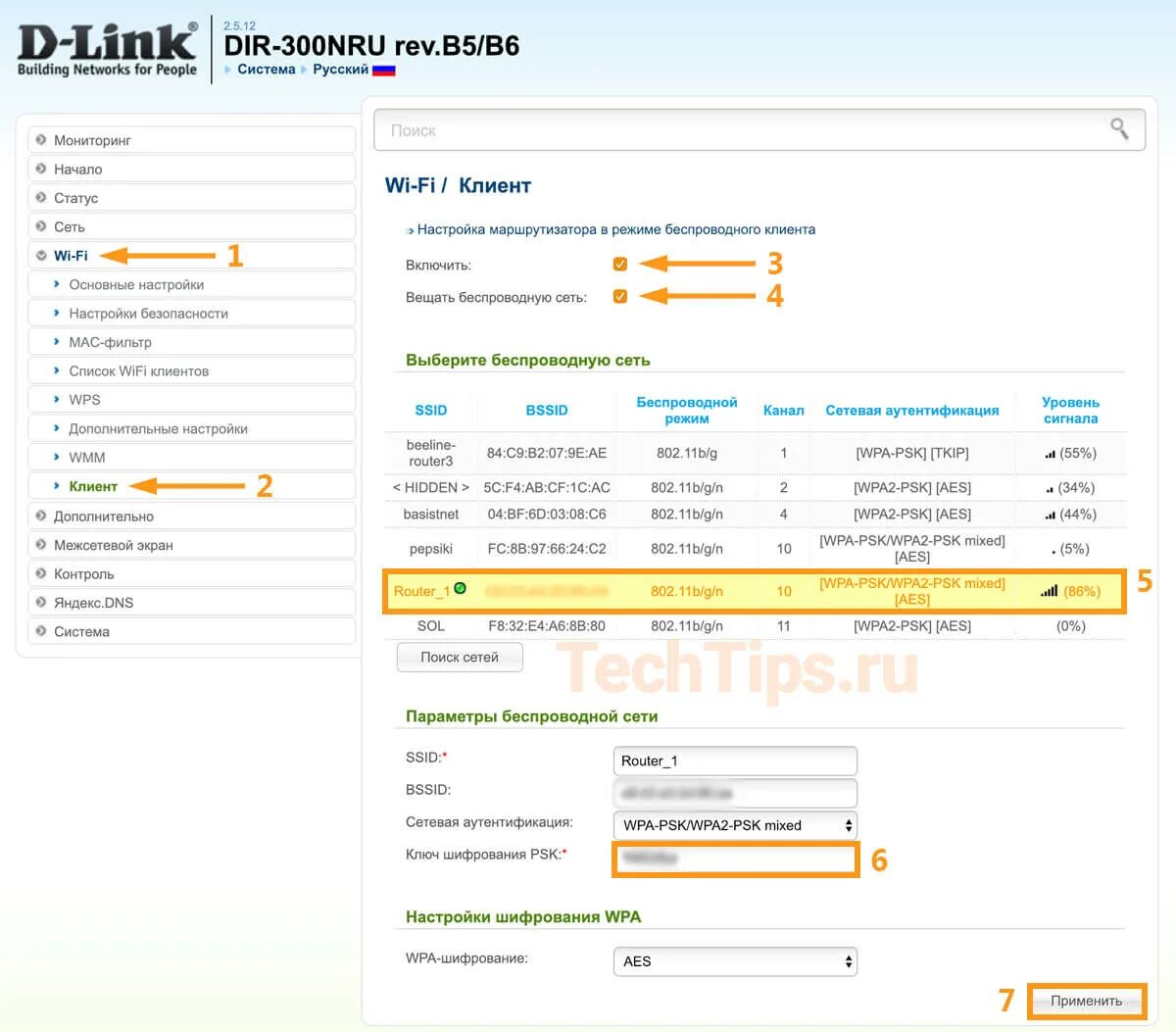Click the arrow icon beside Основные настройки

57,284
